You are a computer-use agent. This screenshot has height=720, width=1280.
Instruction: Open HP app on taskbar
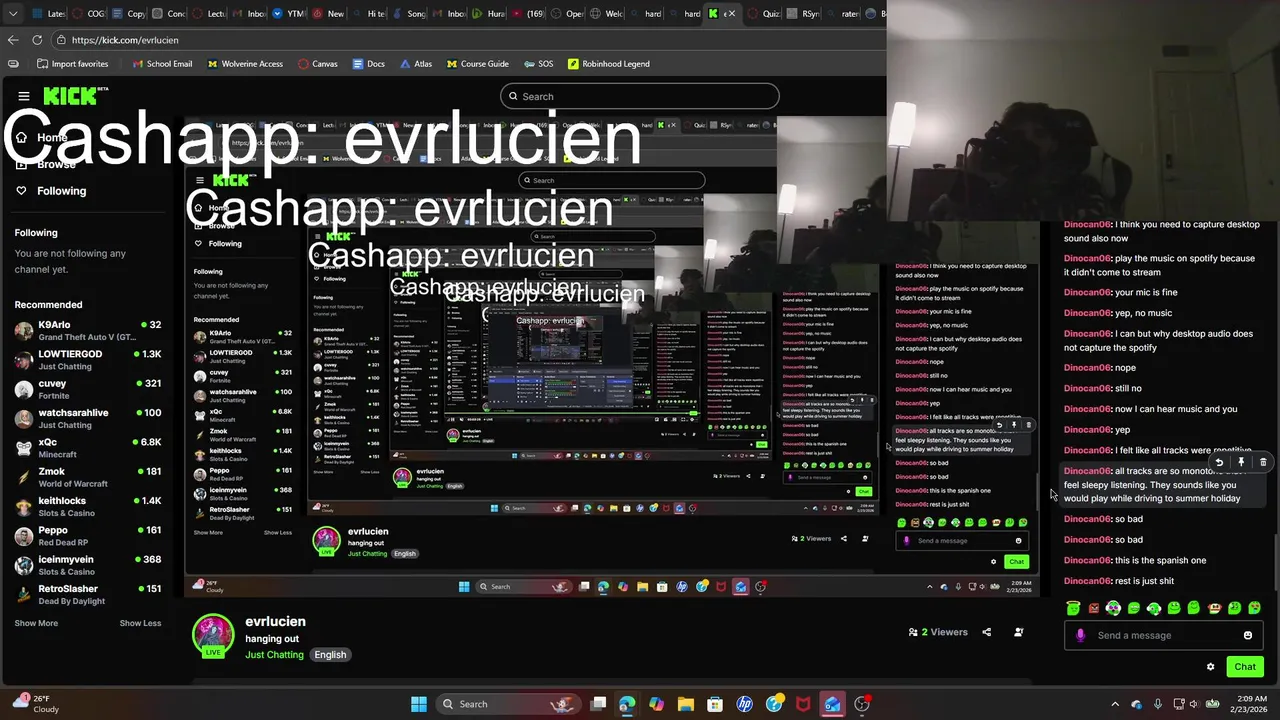[744, 704]
